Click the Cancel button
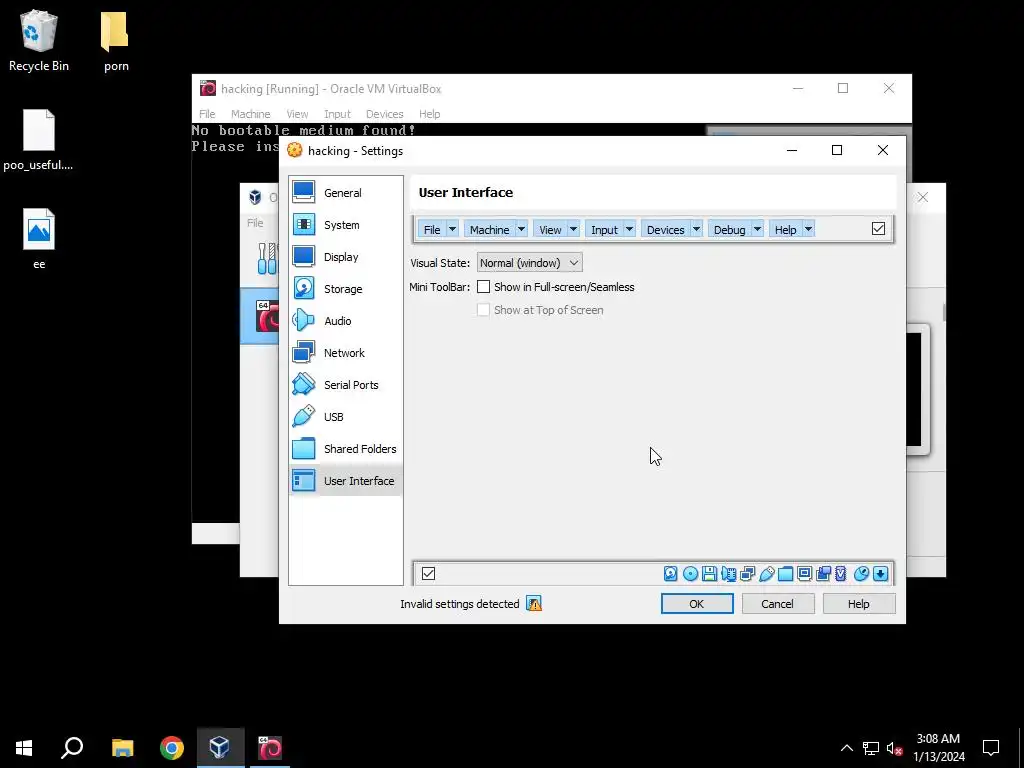The height and width of the screenshot is (768, 1024). click(x=777, y=603)
